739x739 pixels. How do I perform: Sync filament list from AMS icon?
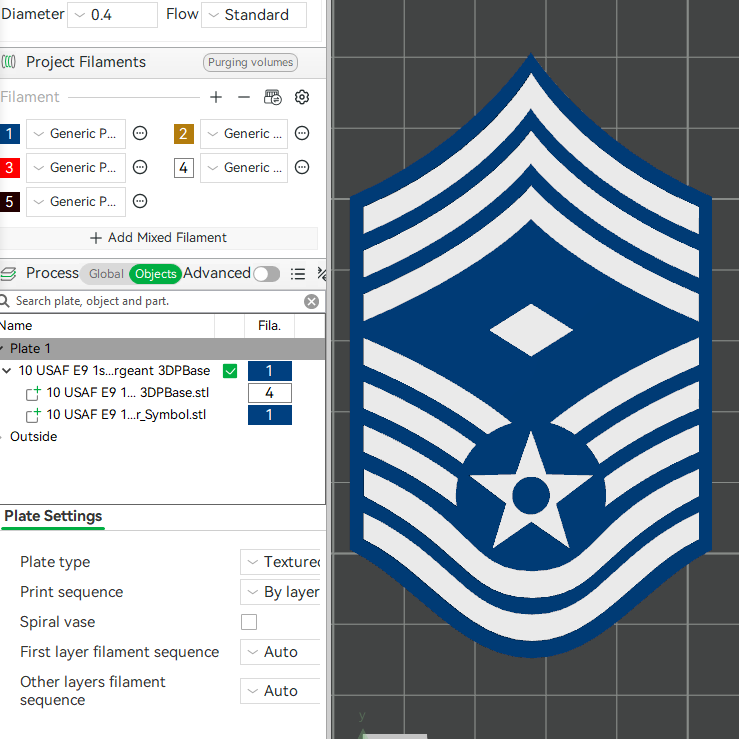(272, 97)
